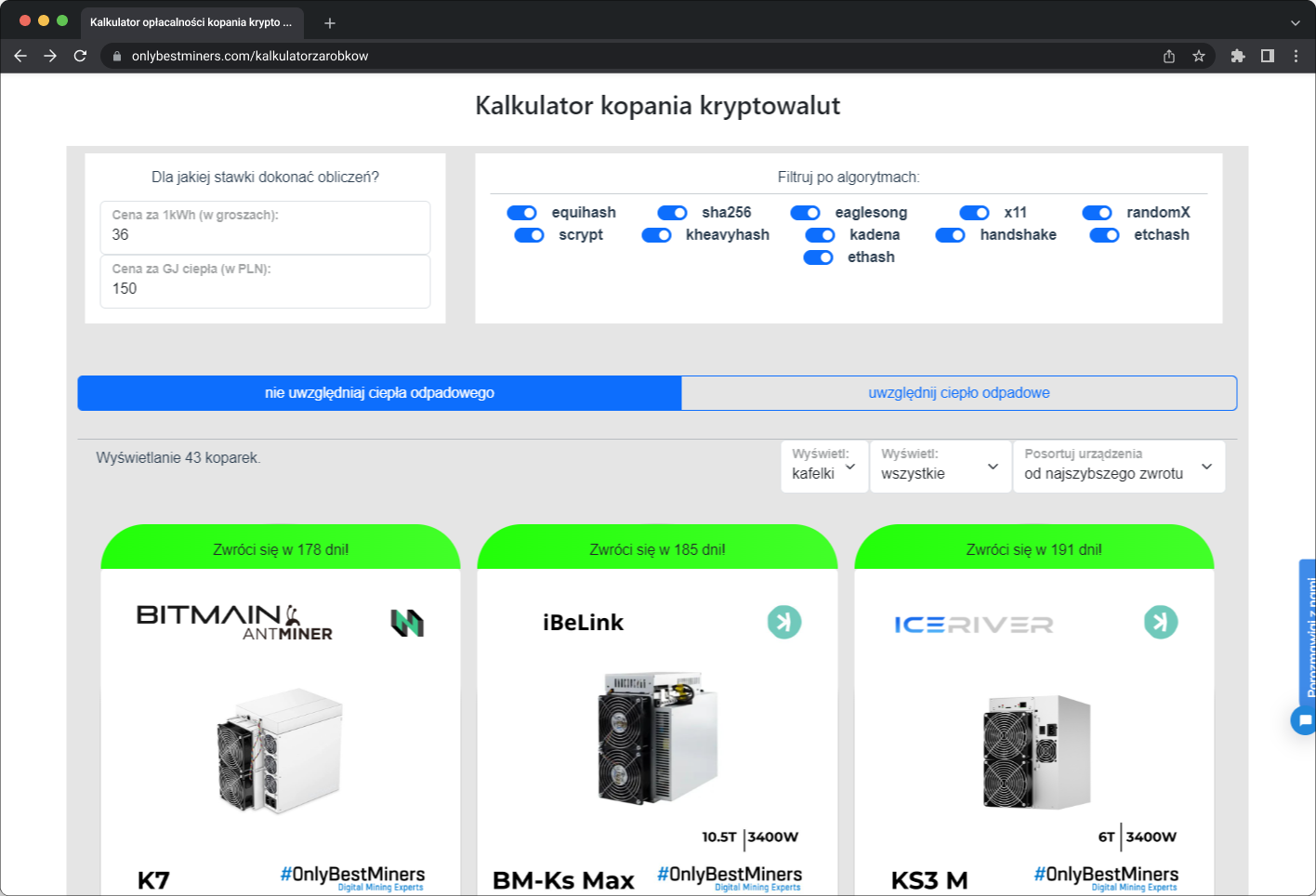Screen dimensions: 1316x896
Task: Click the browser extensions puzzle icon
Action: [1238, 56]
